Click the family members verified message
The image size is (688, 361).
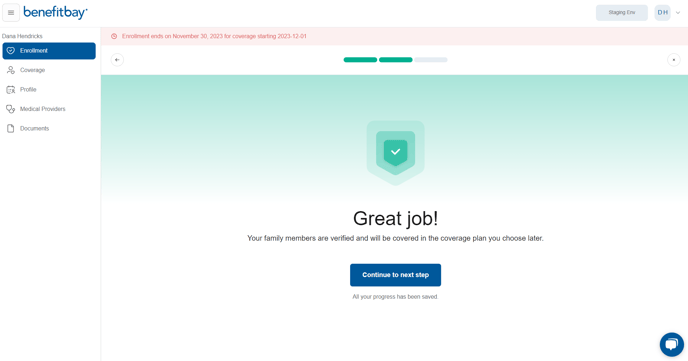[395, 238]
